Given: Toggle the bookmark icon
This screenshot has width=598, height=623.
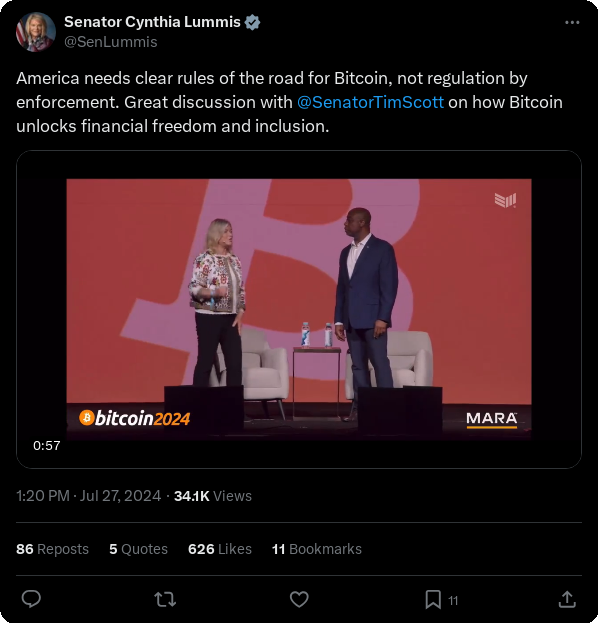Looking at the screenshot, I should [433, 599].
